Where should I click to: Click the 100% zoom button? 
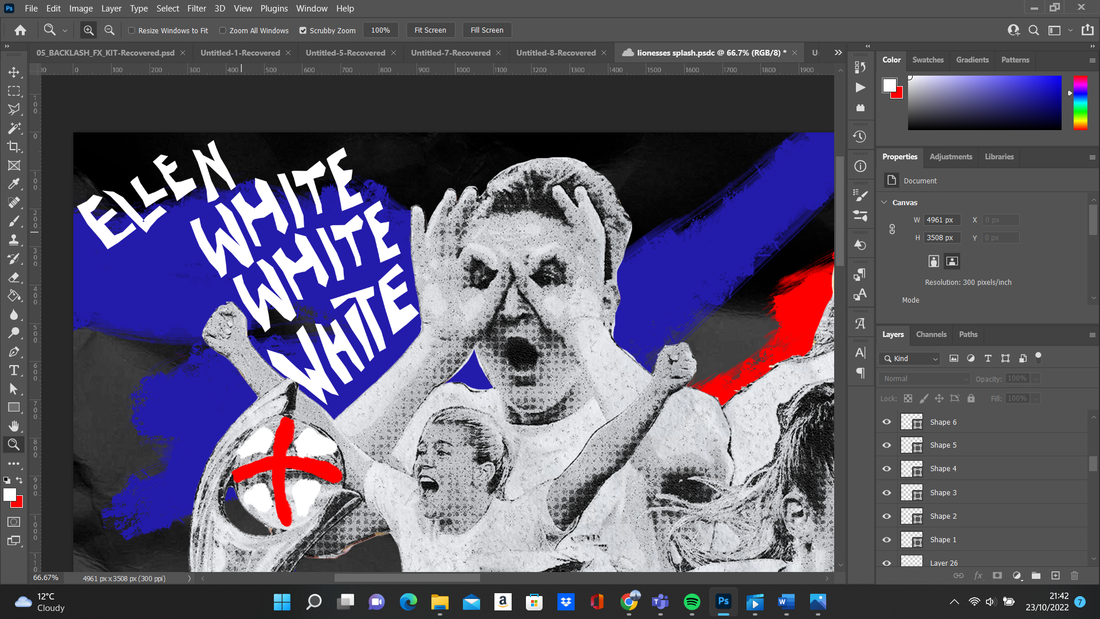point(380,30)
